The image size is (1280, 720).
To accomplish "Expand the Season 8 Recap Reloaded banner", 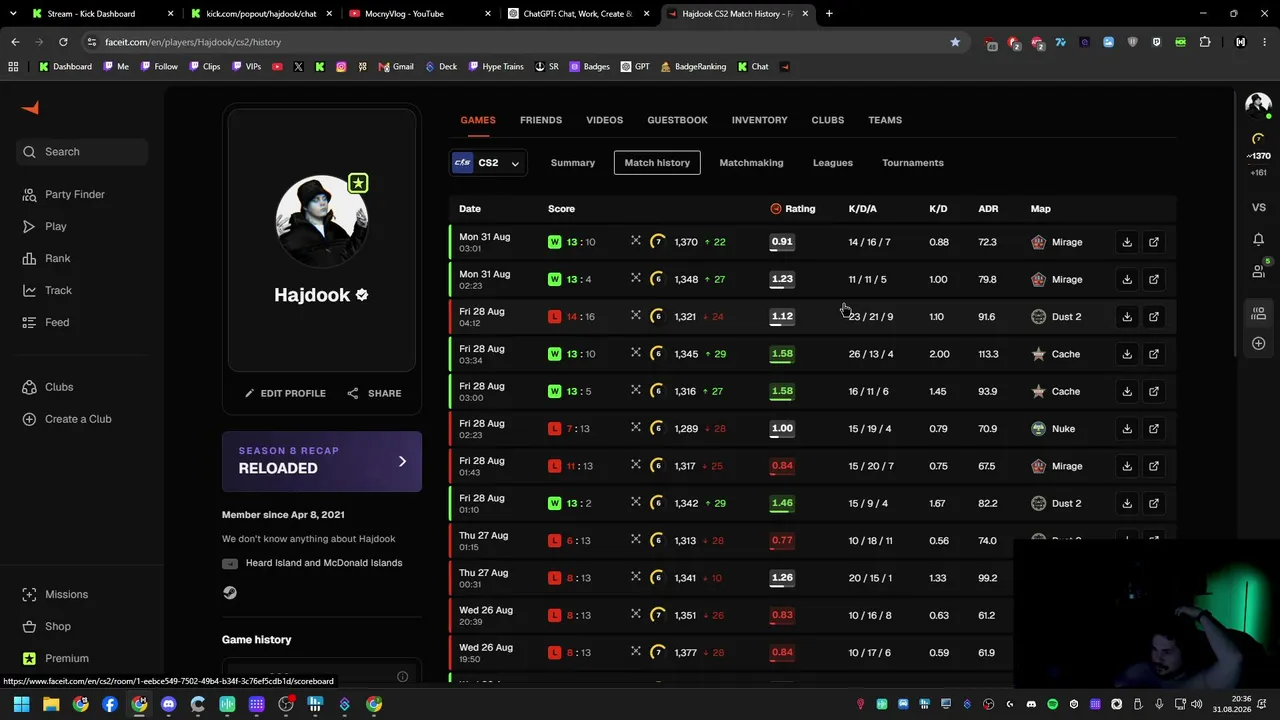I will (x=322, y=461).
